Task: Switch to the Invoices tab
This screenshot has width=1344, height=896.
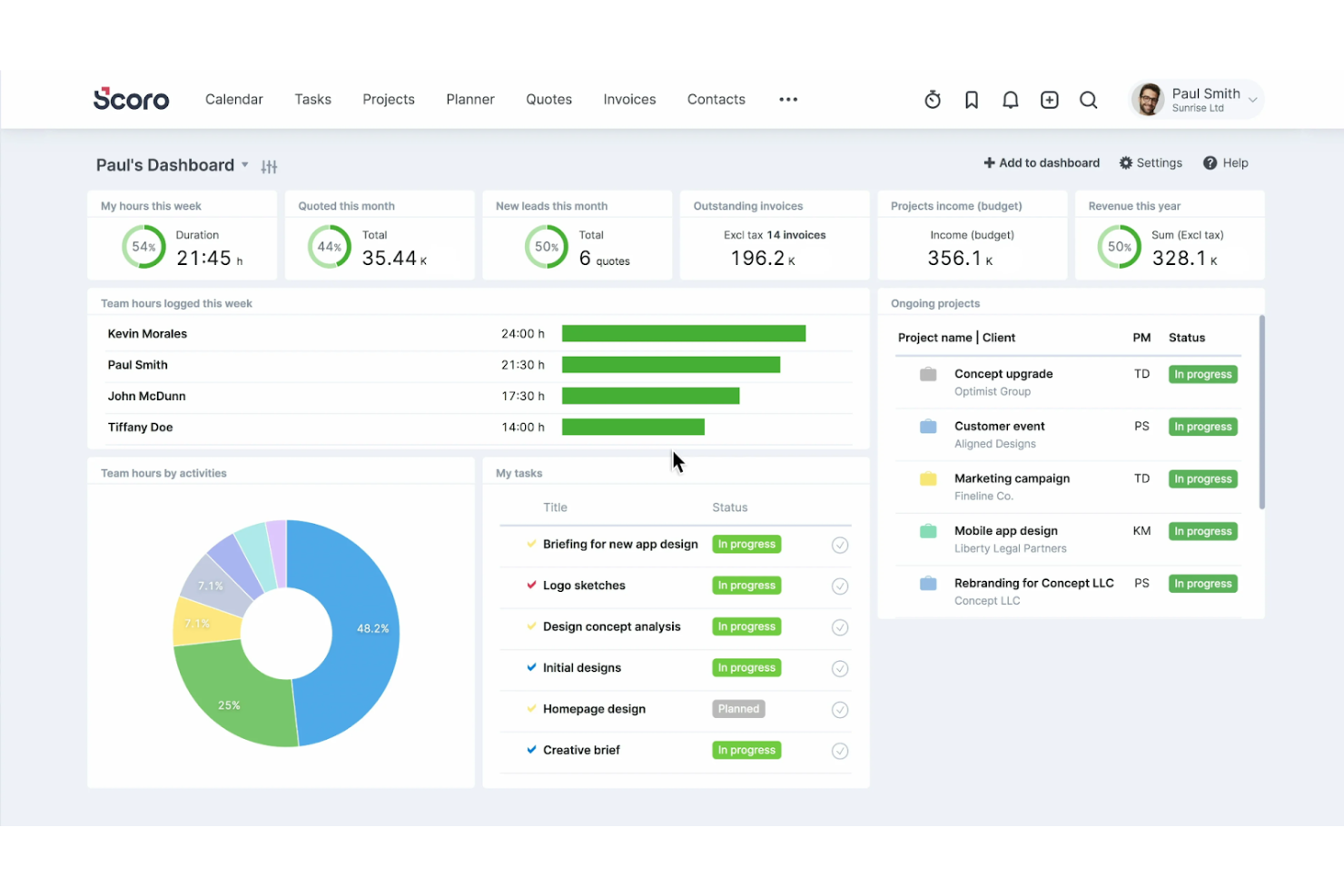Action: point(629,99)
